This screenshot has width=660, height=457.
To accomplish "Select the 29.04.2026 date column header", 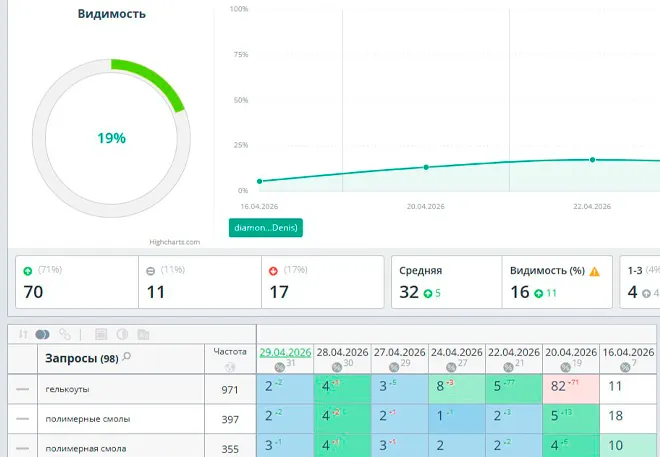I will point(286,353).
